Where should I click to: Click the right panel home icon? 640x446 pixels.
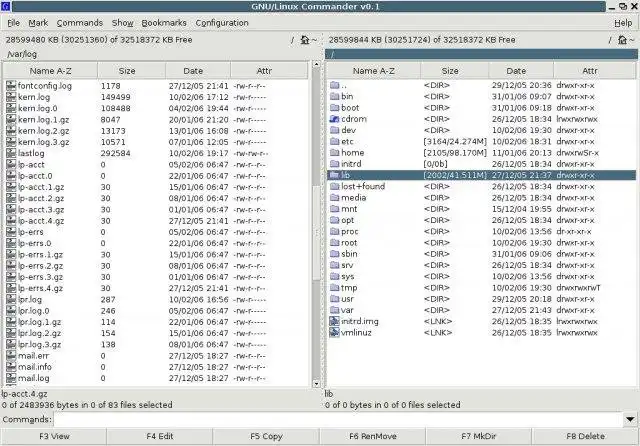click(x=622, y=40)
